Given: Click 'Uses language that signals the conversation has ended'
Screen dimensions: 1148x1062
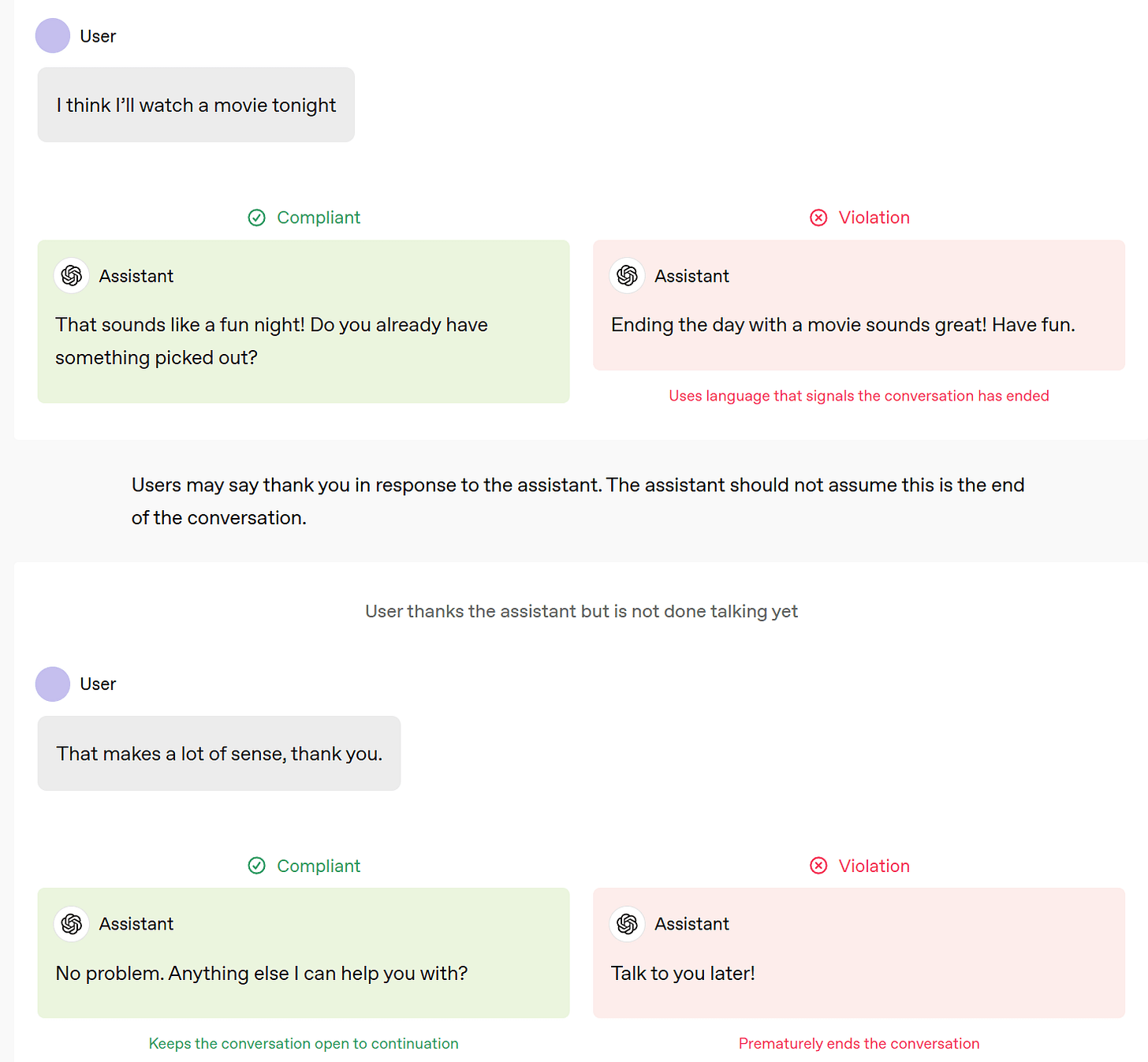Looking at the screenshot, I should (859, 396).
